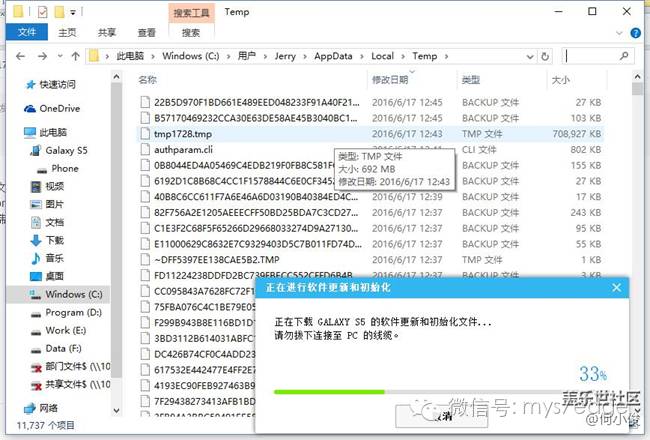Sort files by 类型 column
This screenshot has width=650, height=440.
471,80
